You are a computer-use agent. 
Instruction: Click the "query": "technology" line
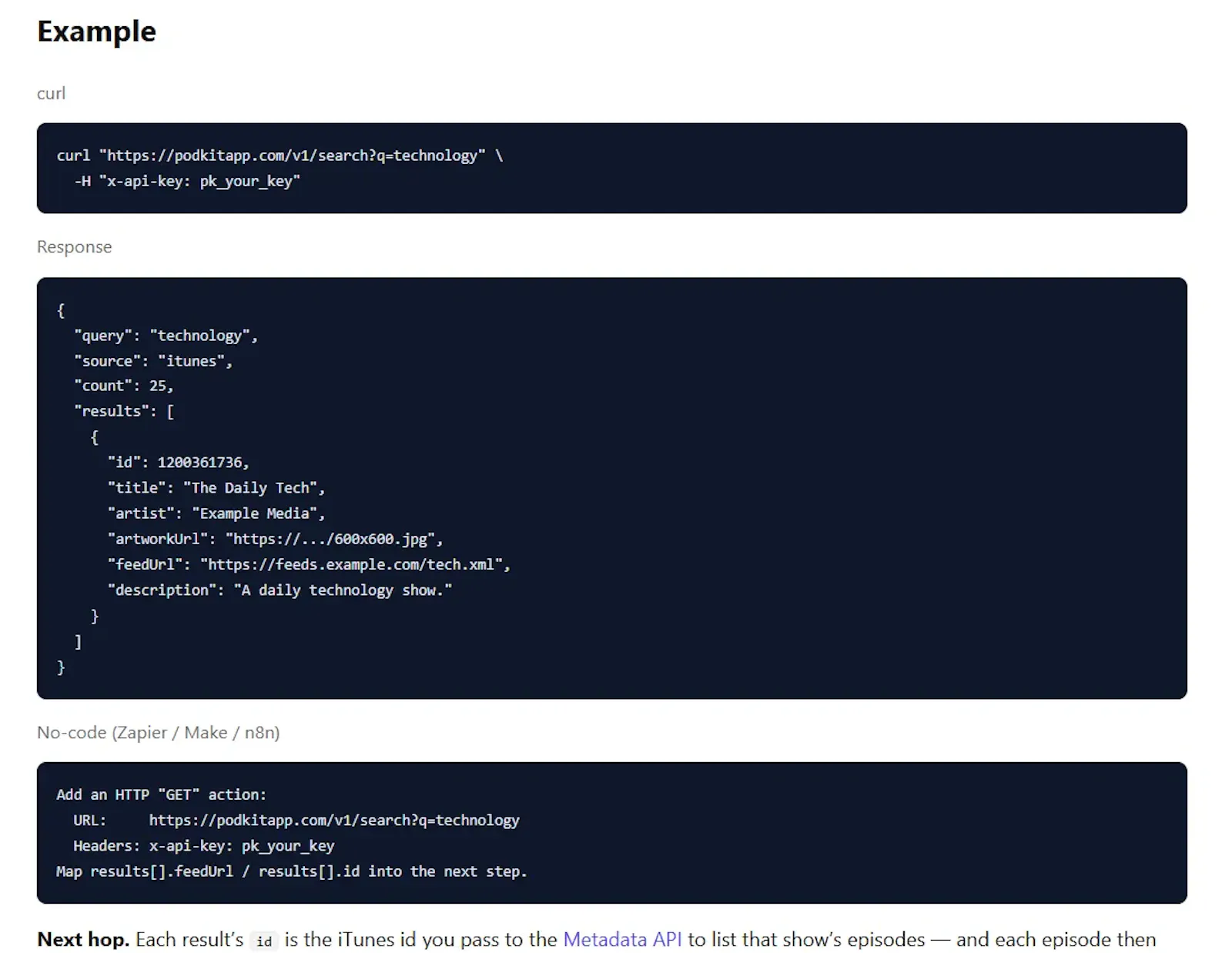(x=166, y=336)
